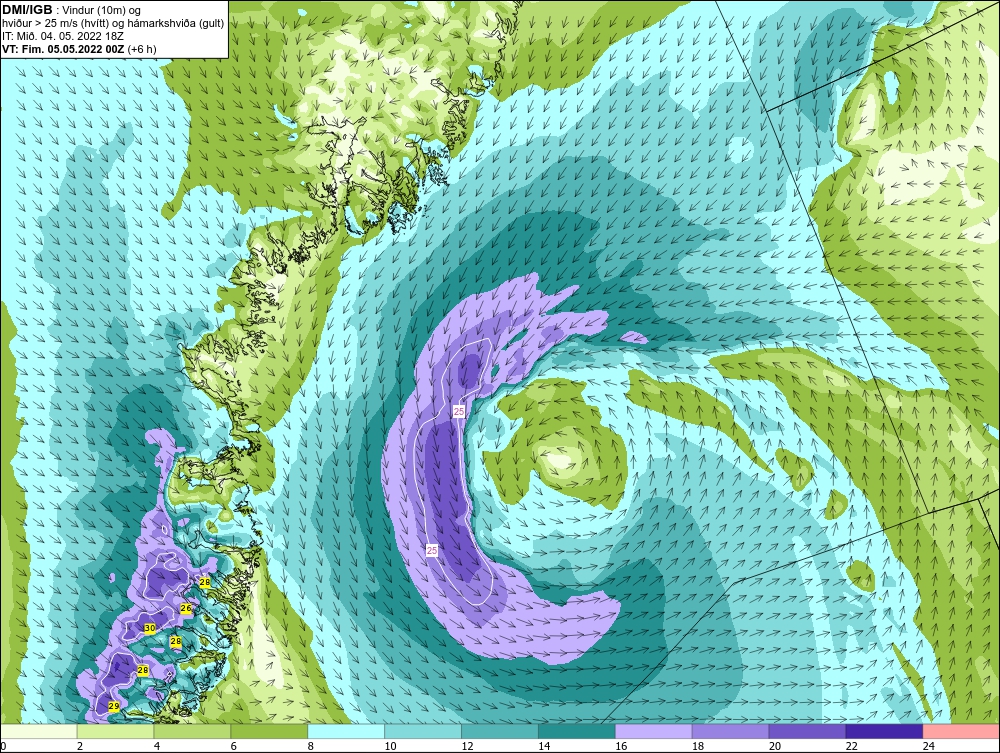1000x753 pixels.
Task: Pick the 14–16 m/s dark teal swatch
Action: (577, 731)
